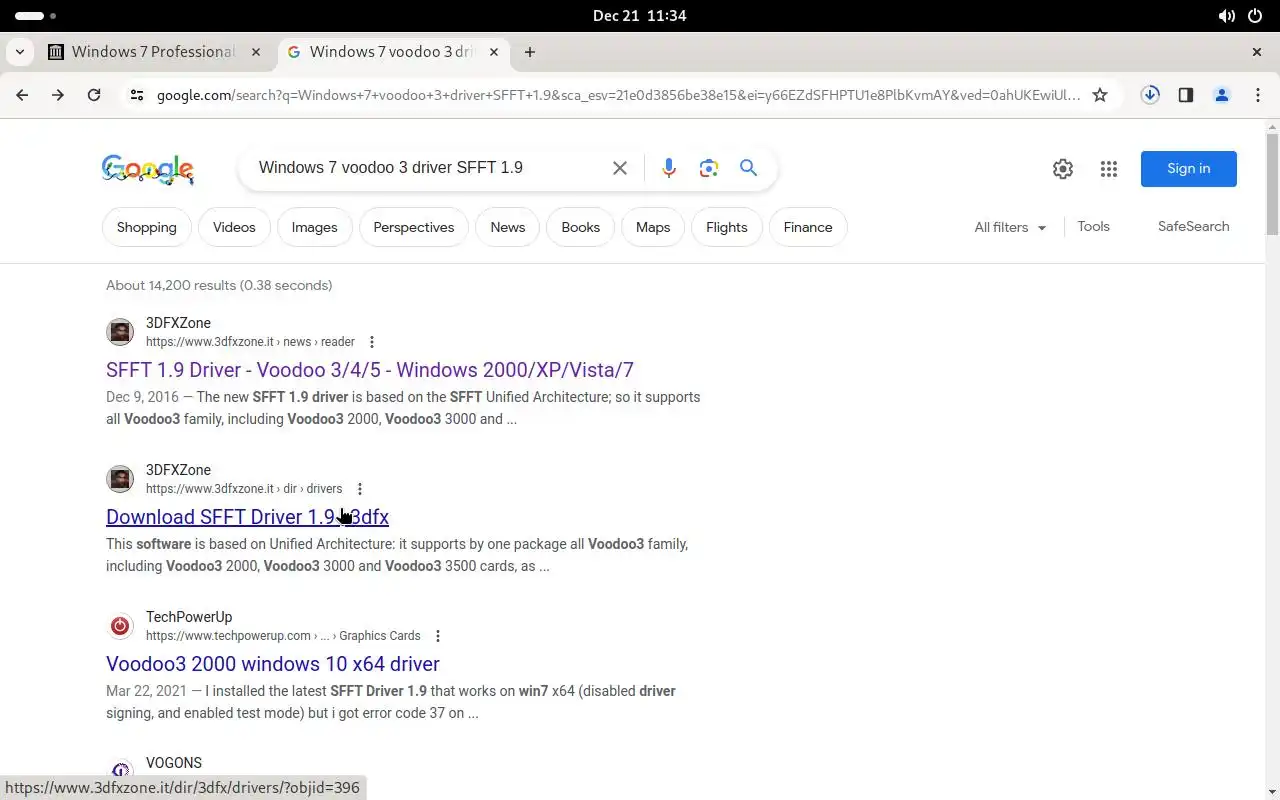Click the Google doodle logo
The width and height of the screenshot is (1280, 800).
pos(148,169)
